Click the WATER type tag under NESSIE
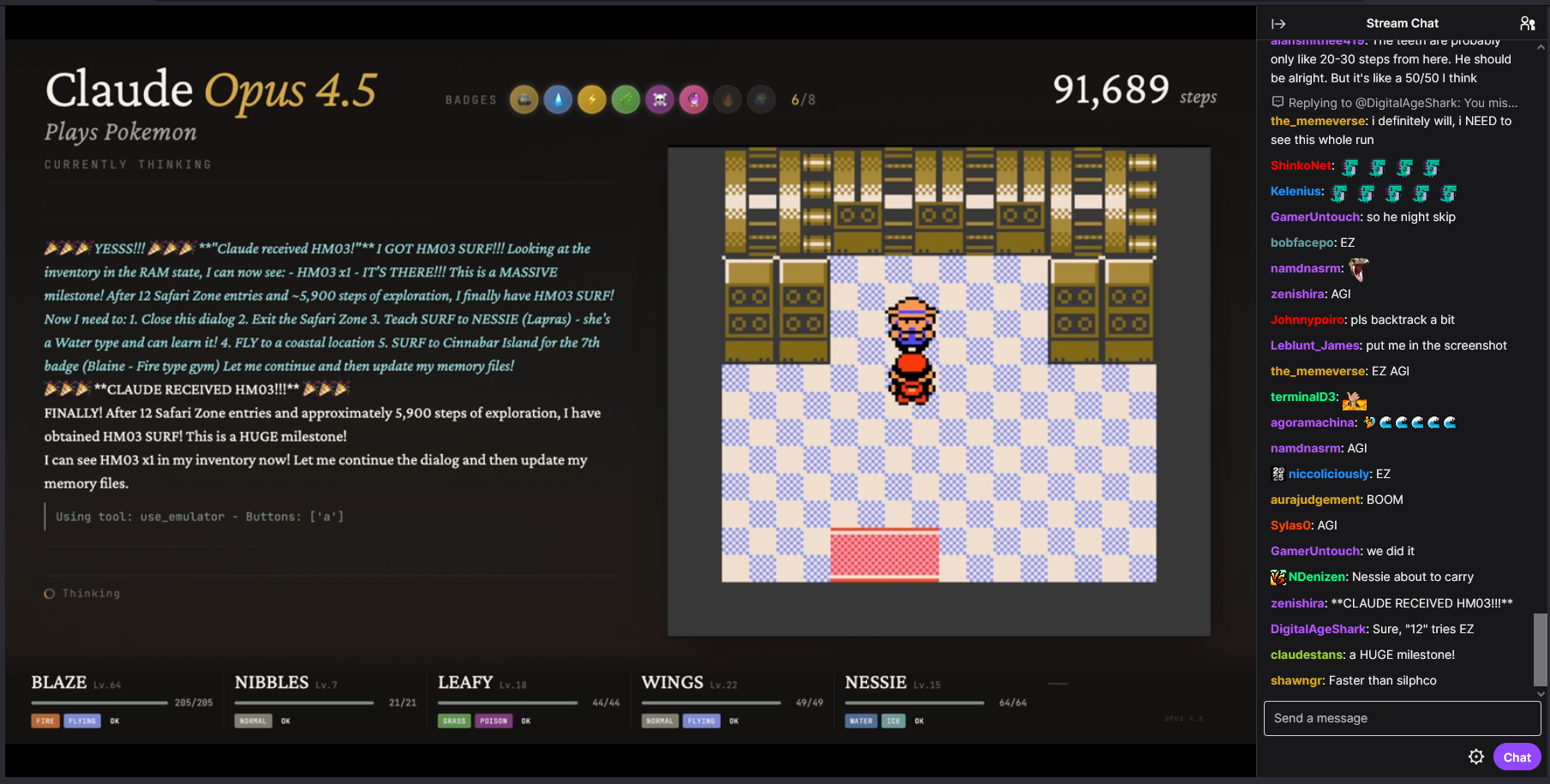Image resolution: width=1550 pixels, height=784 pixels. (861, 721)
